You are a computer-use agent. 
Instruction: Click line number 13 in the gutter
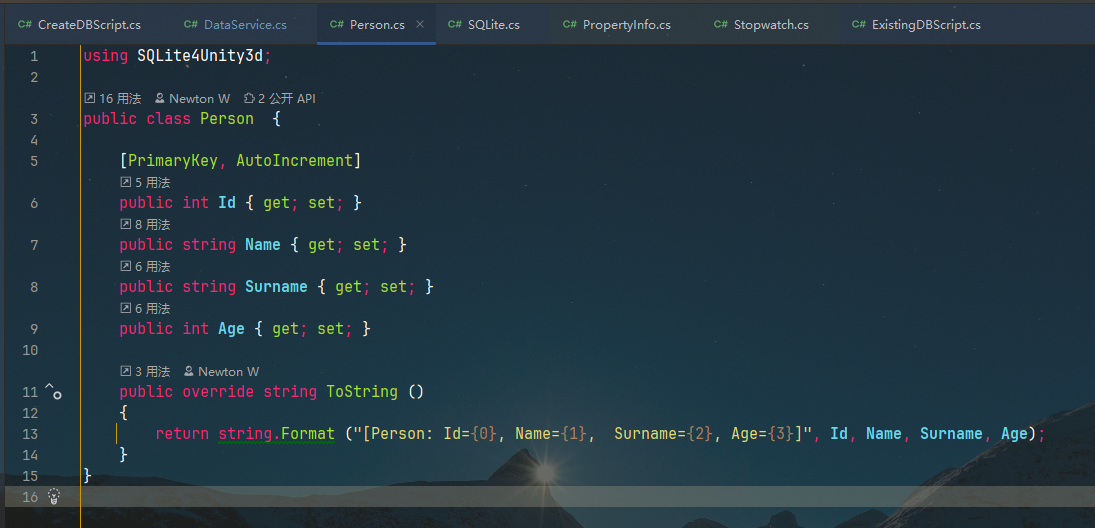click(x=30, y=434)
